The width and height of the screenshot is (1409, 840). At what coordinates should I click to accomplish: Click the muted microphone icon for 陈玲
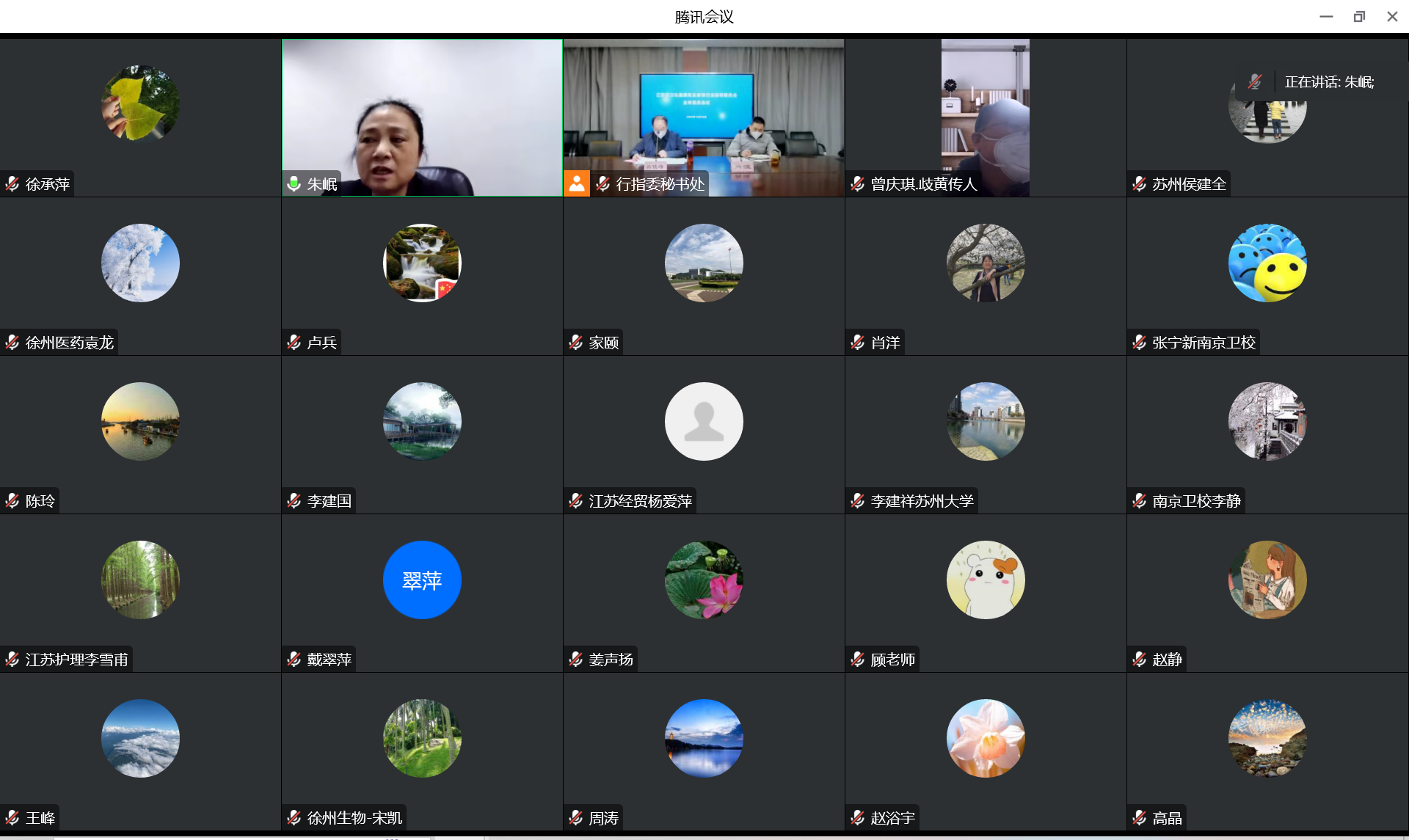click(x=12, y=500)
